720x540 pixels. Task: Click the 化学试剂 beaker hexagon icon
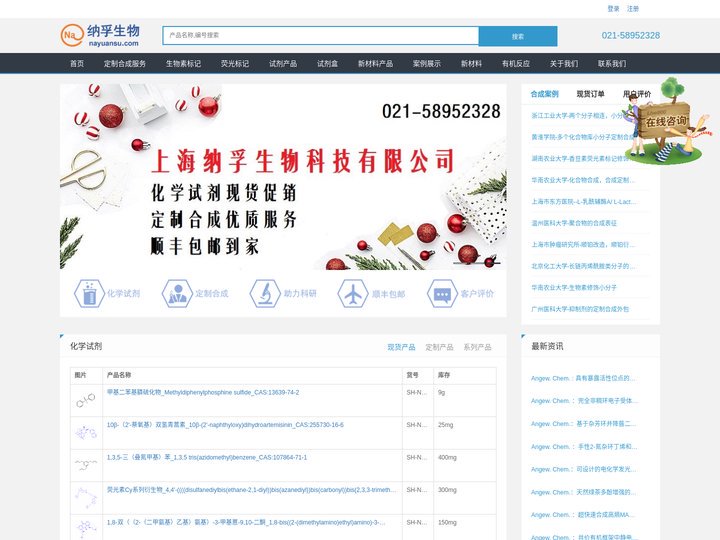click(x=89, y=293)
